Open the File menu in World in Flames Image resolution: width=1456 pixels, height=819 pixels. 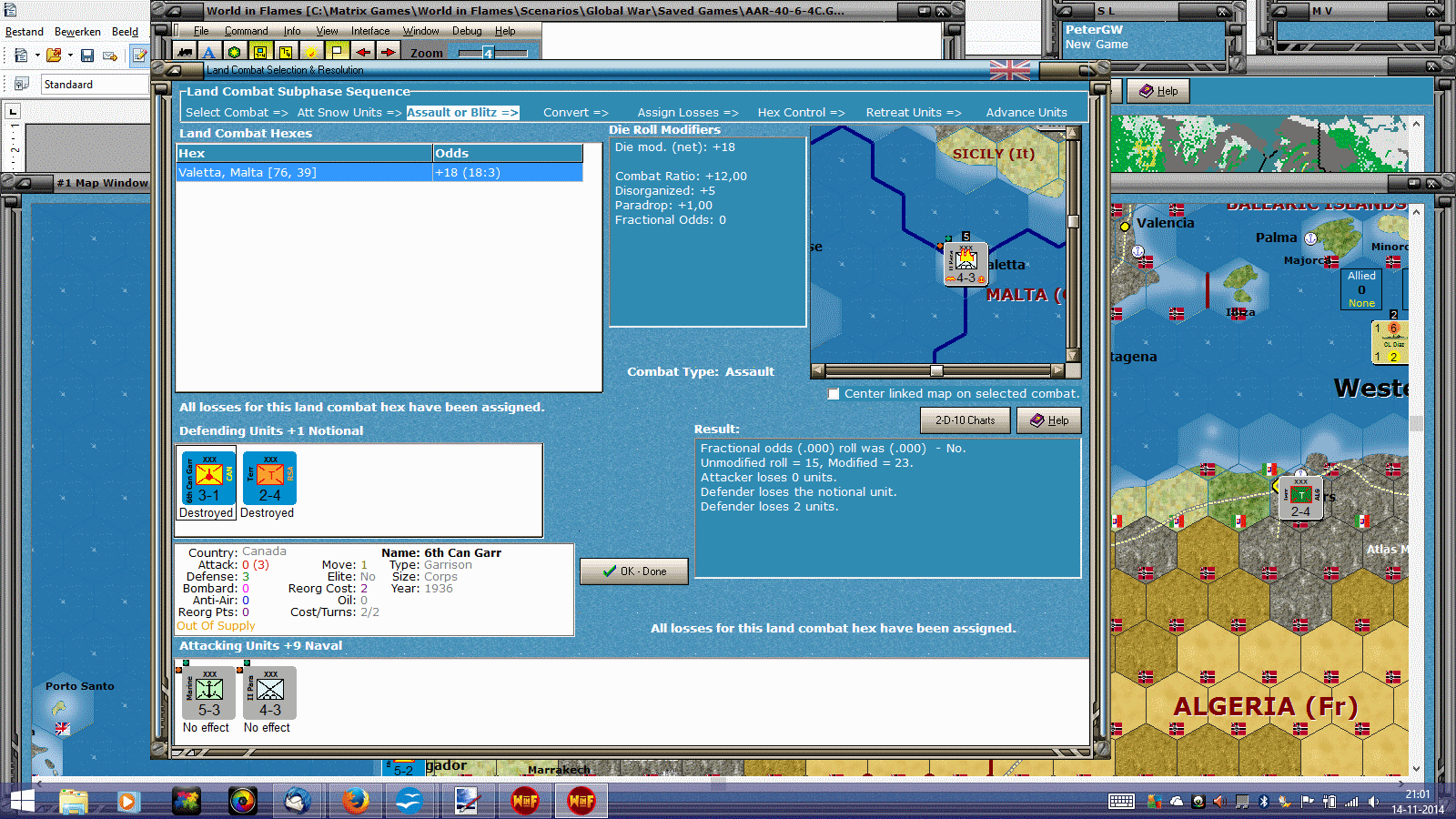point(201,31)
